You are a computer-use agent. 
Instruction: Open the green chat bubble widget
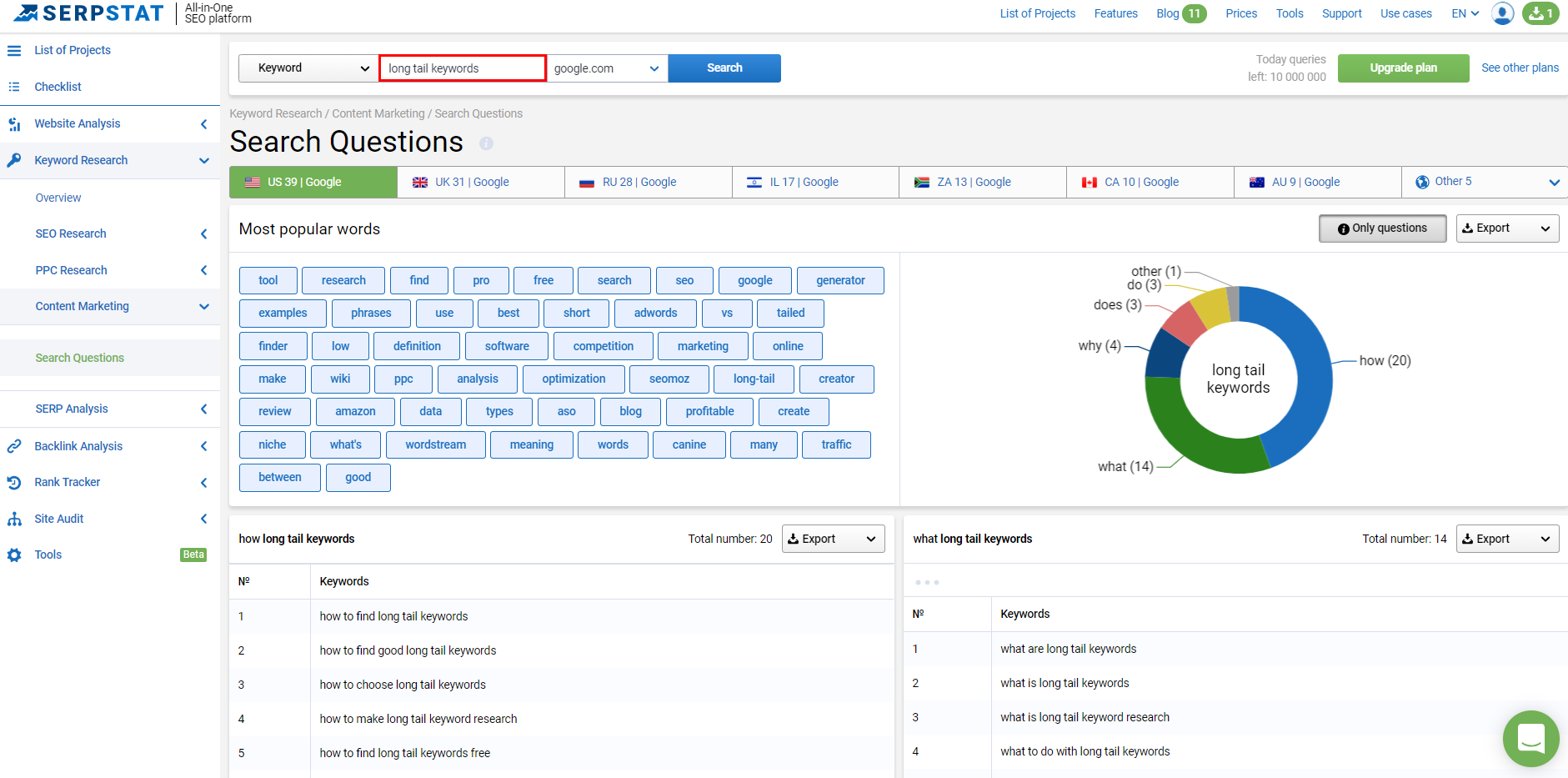click(1530, 738)
